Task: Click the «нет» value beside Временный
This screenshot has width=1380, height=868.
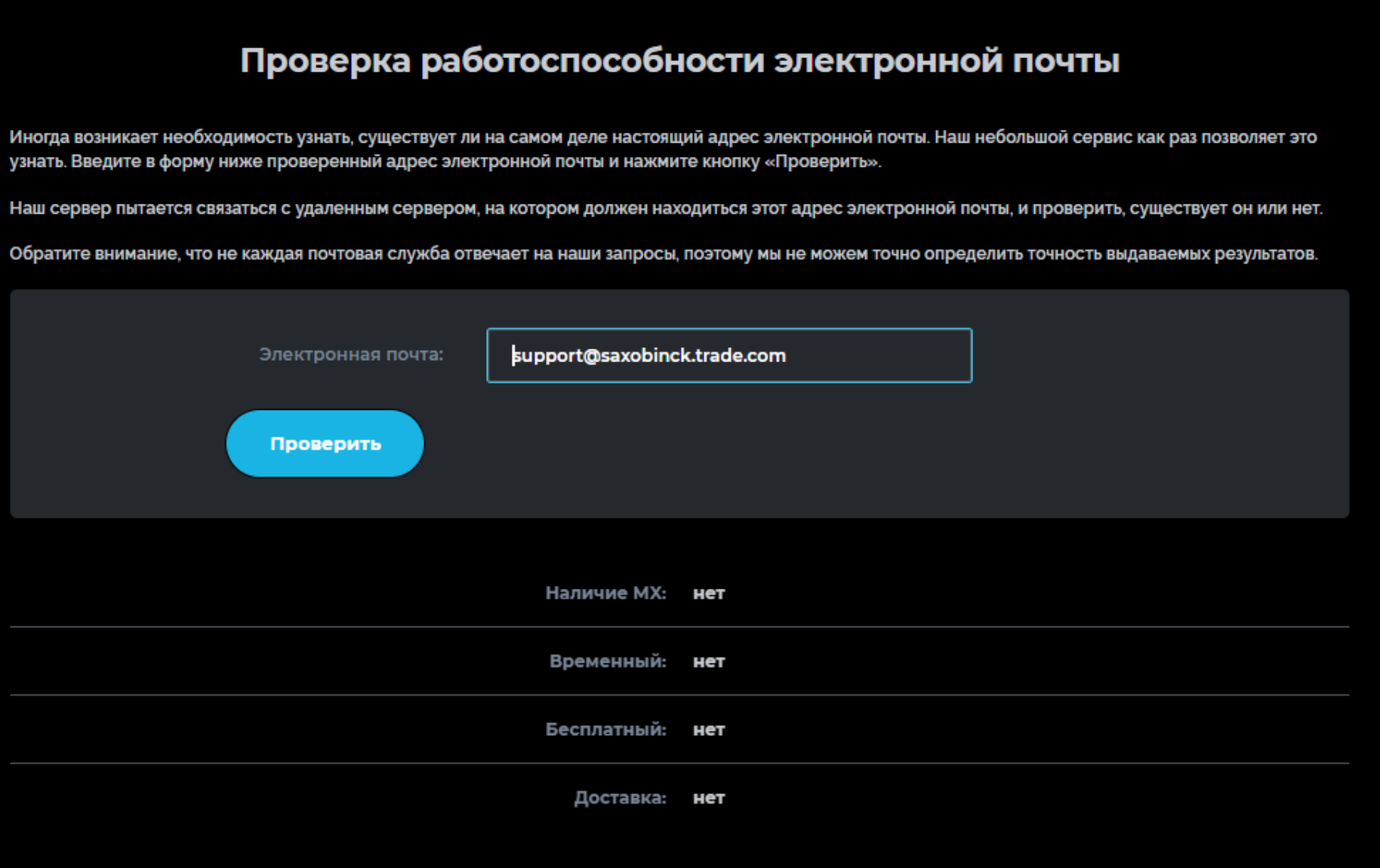Action: 709,662
